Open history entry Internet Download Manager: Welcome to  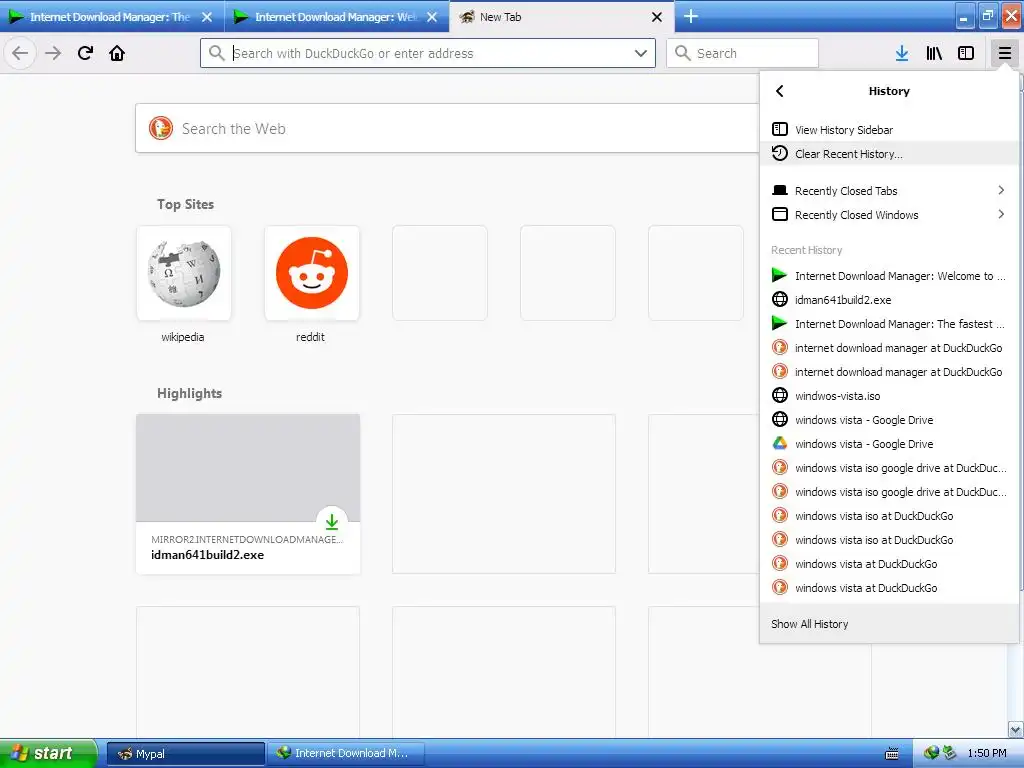click(889, 276)
